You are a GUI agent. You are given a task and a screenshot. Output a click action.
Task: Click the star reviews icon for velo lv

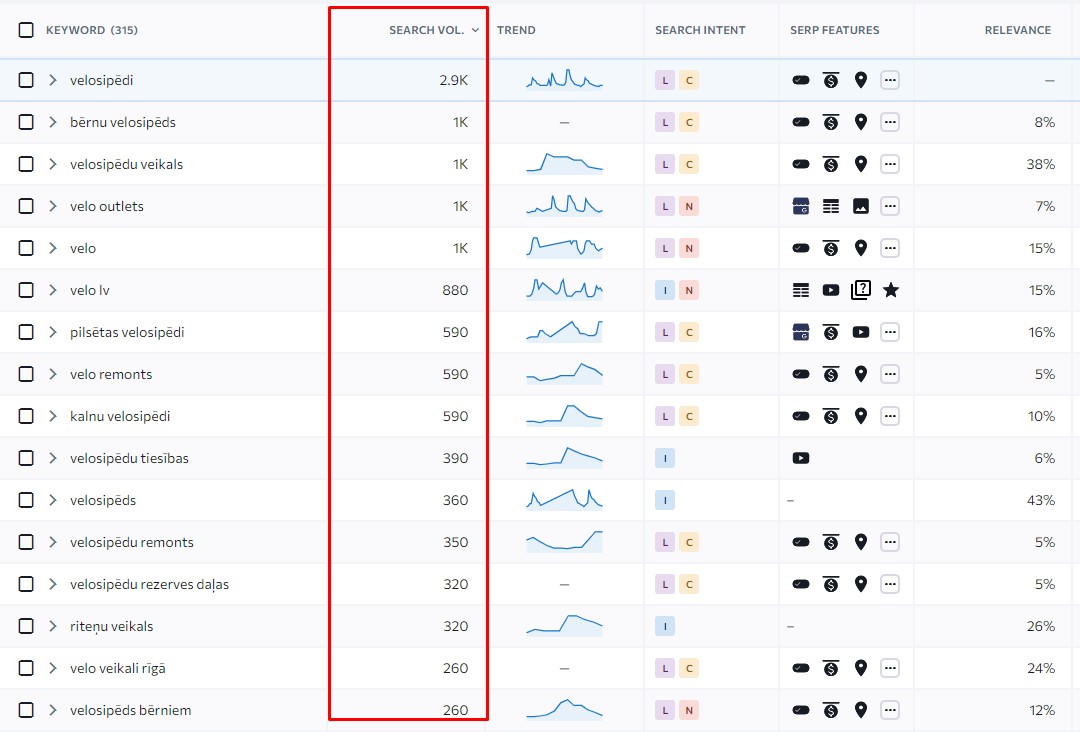point(891,290)
